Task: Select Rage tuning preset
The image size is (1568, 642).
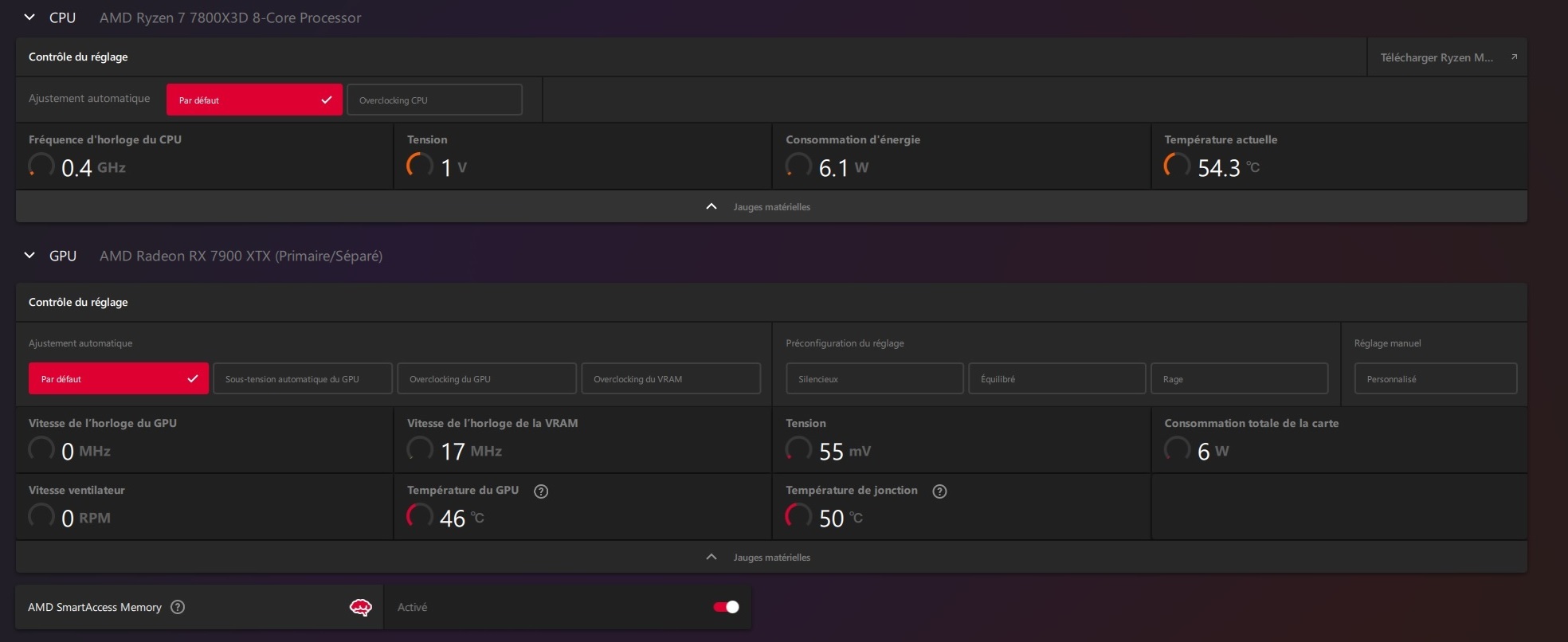Action: click(1240, 378)
